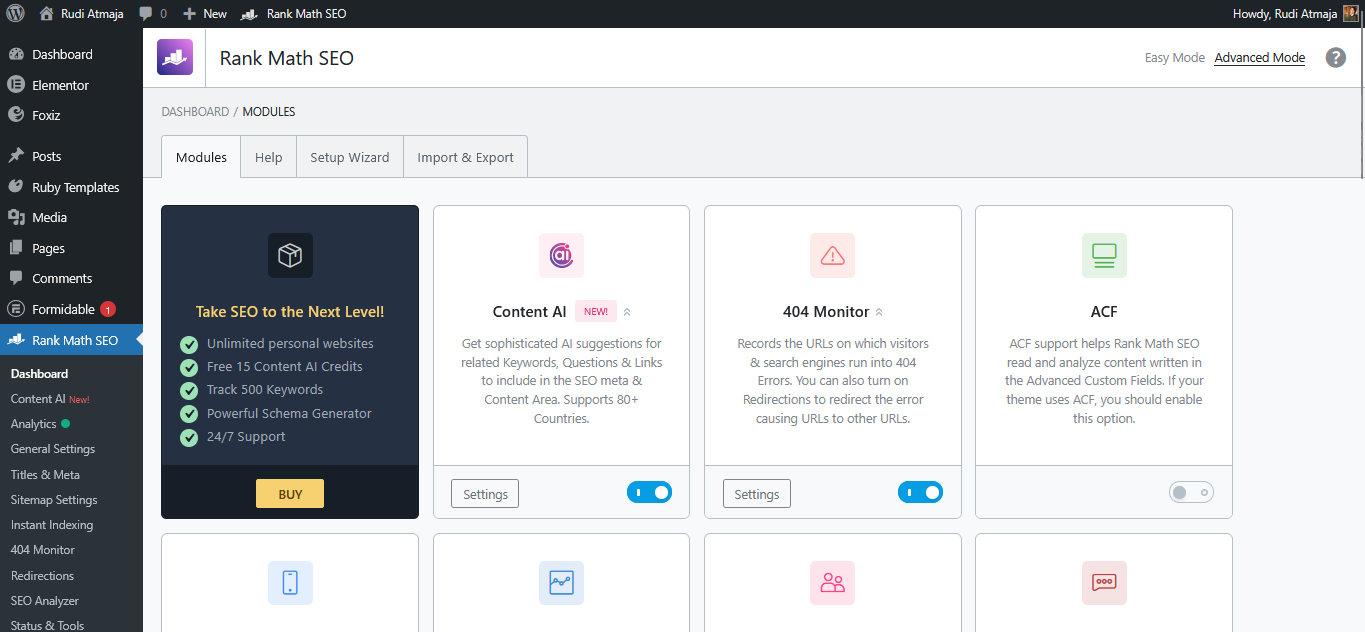Click the Rank Math SEO sidebar icon

[x=16, y=340]
